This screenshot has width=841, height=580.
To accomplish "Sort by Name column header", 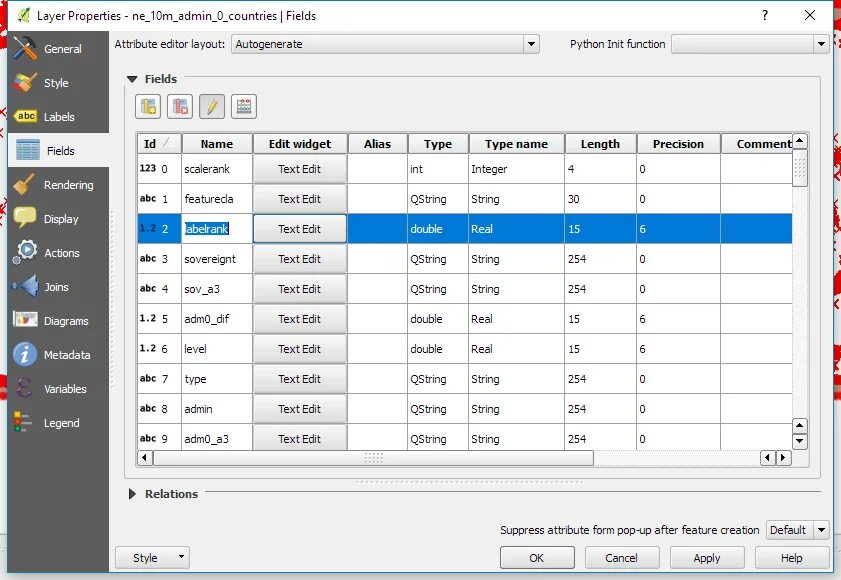I will [x=217, y=144].
